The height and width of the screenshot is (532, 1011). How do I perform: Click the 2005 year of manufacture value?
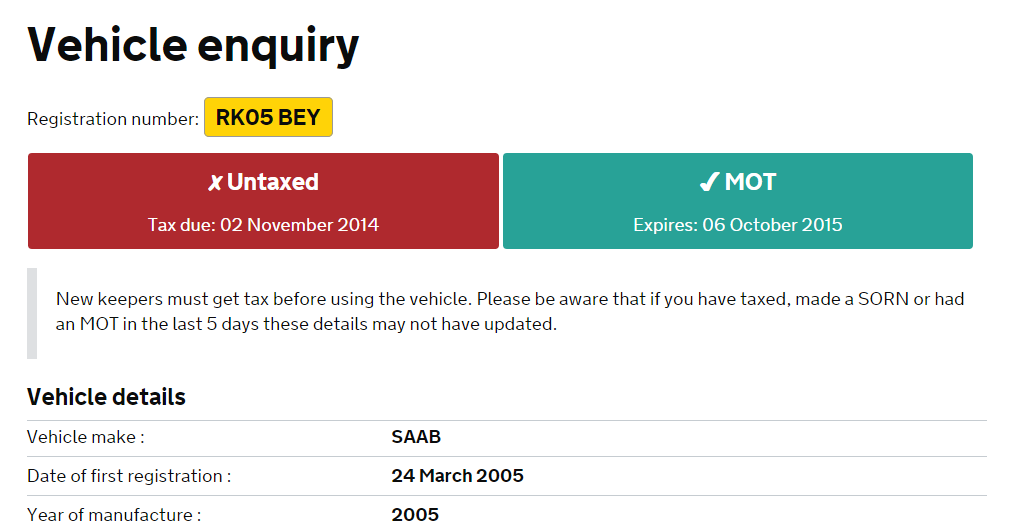pyautogui.click(x=415, y=515)
